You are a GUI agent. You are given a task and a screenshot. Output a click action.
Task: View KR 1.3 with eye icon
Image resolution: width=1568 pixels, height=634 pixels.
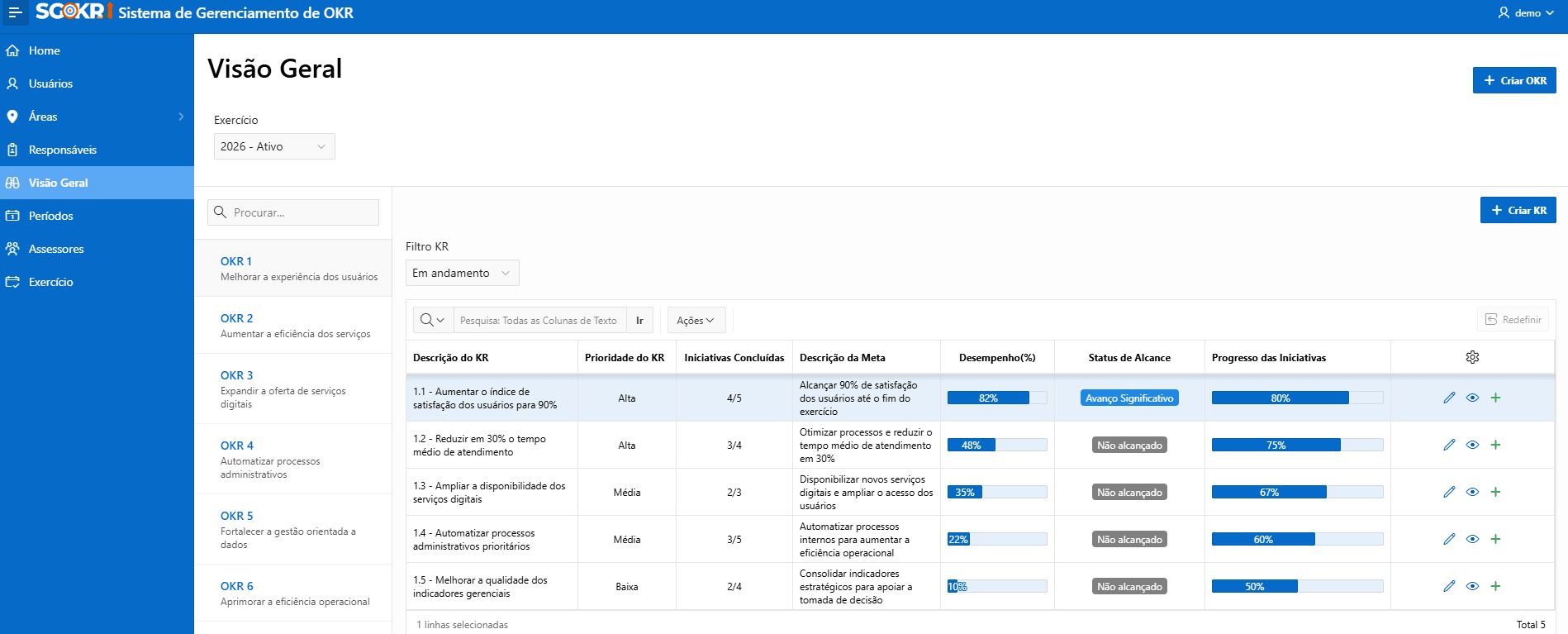(1472, 492)
